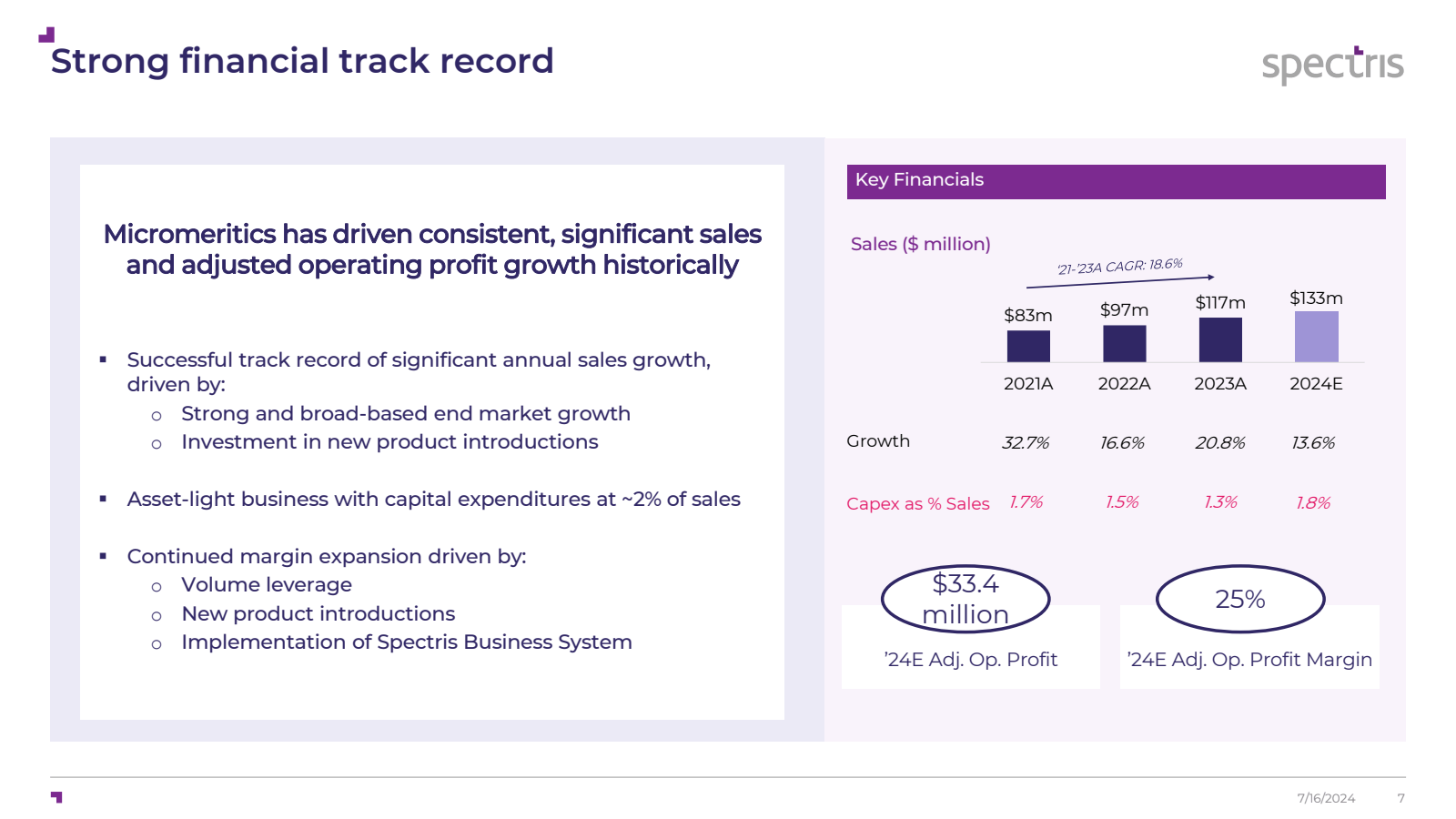Click the 'Volume leverage' sub-bullet
This screenshot has height=819, width=1456.
267,585
